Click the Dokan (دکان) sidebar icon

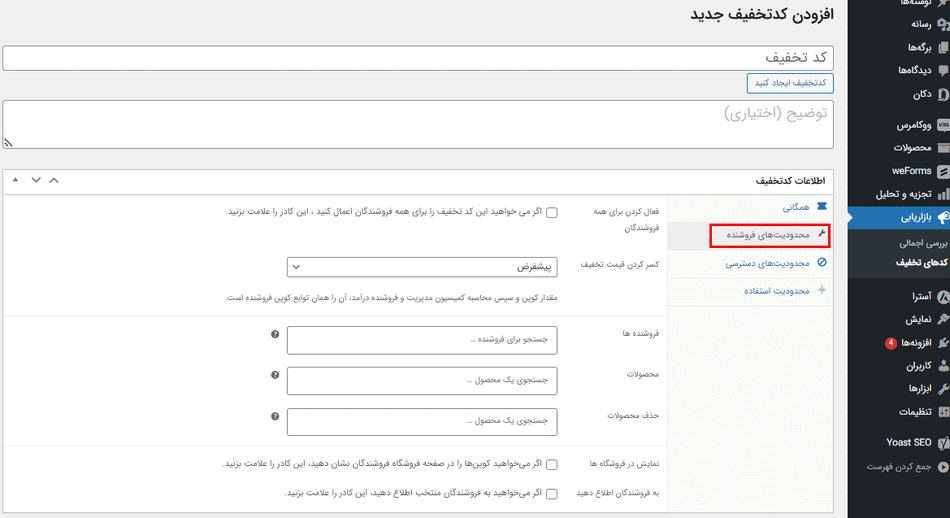coord(943,95)
